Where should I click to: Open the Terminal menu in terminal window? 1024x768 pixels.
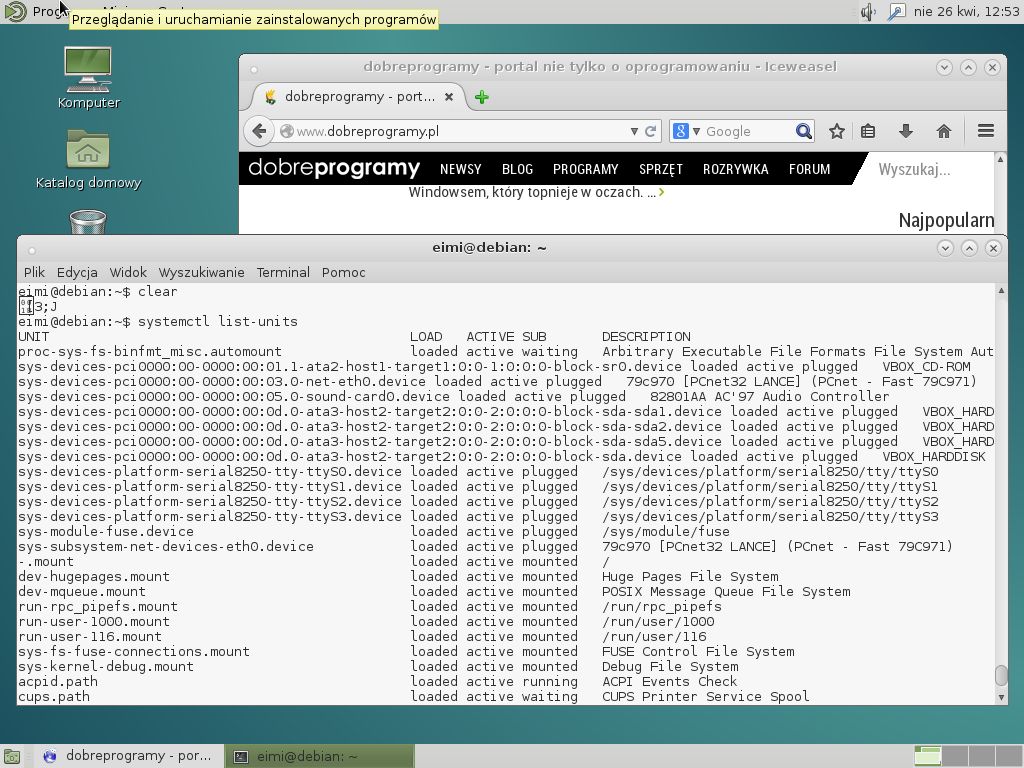[283, 272]
